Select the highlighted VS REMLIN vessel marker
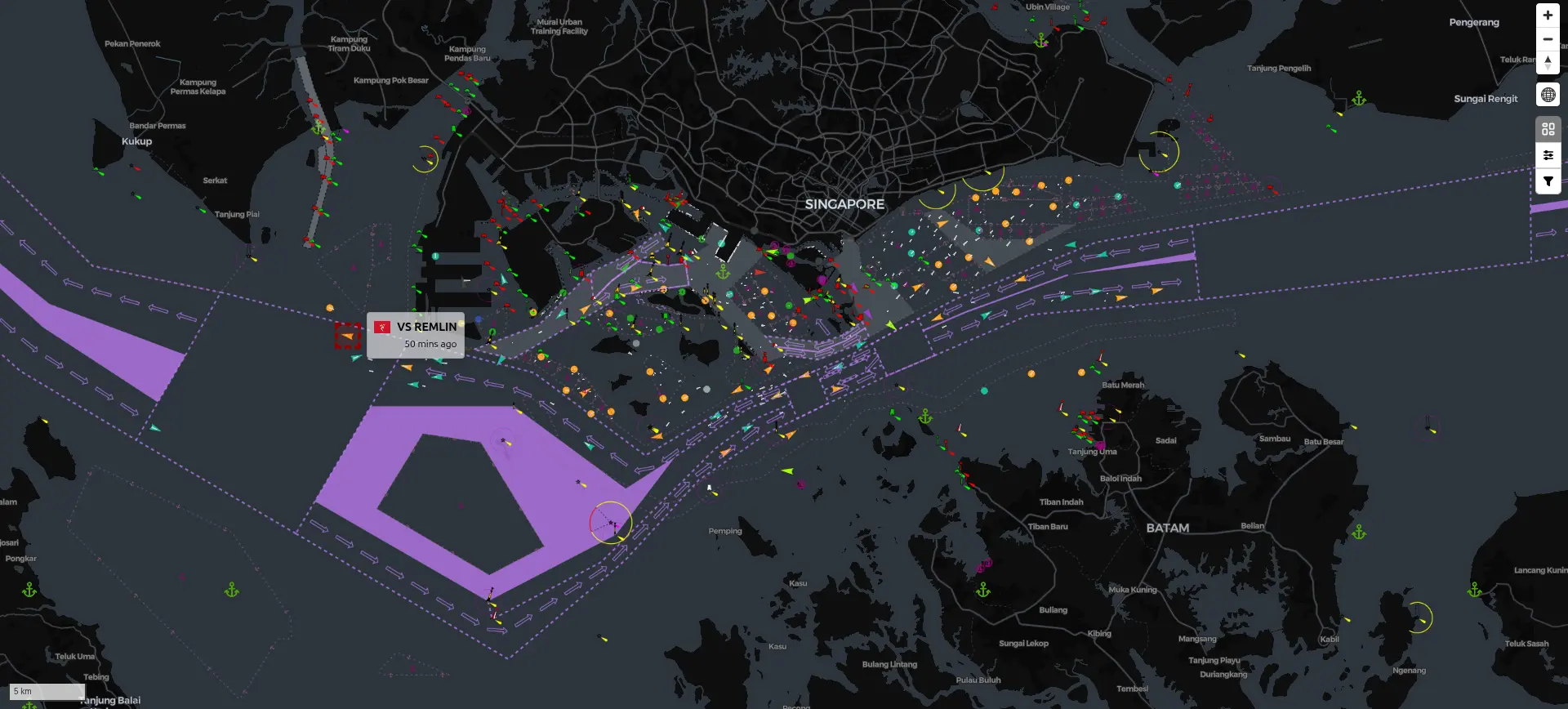The image size is (1568, 709). click(x=348, y=336)
